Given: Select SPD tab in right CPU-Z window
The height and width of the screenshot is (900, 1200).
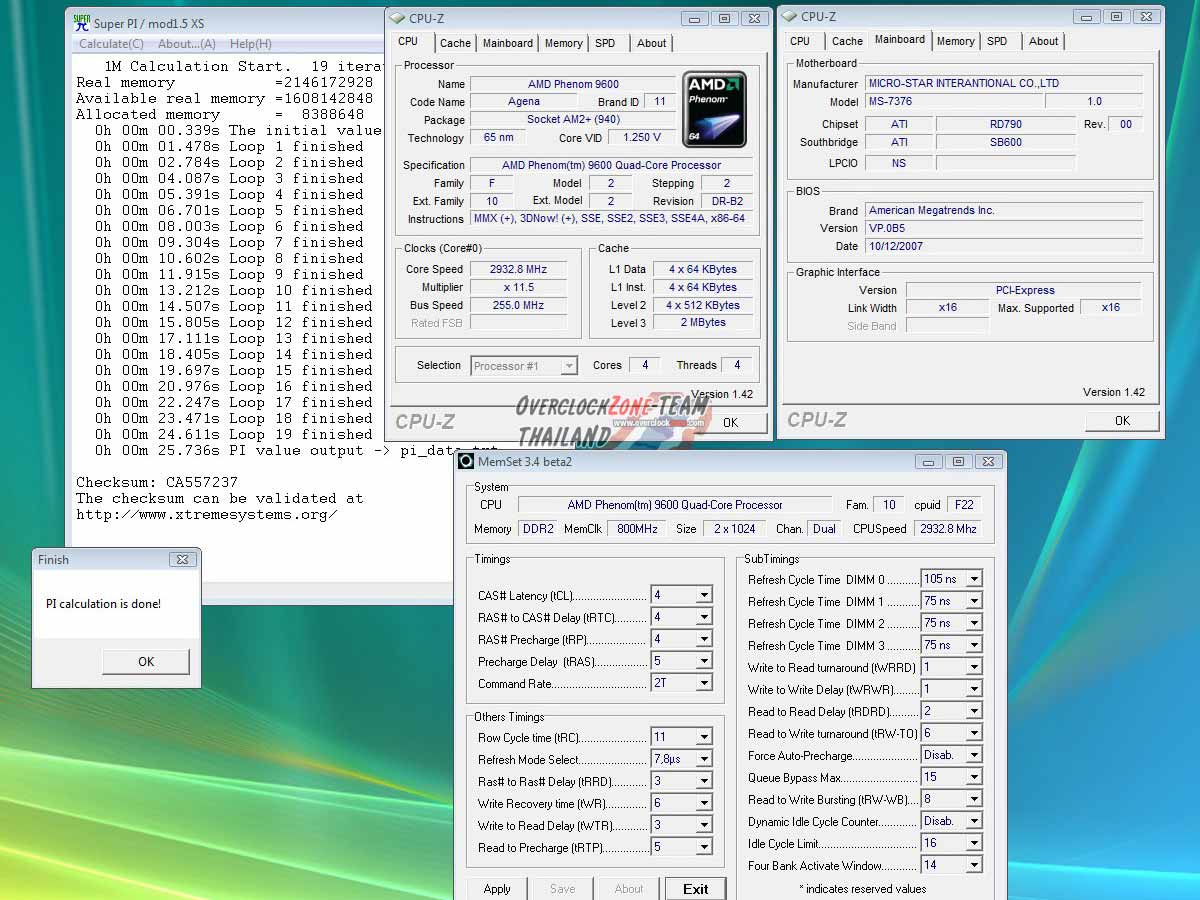Looking at the screenshot, I should click(997, 41).
